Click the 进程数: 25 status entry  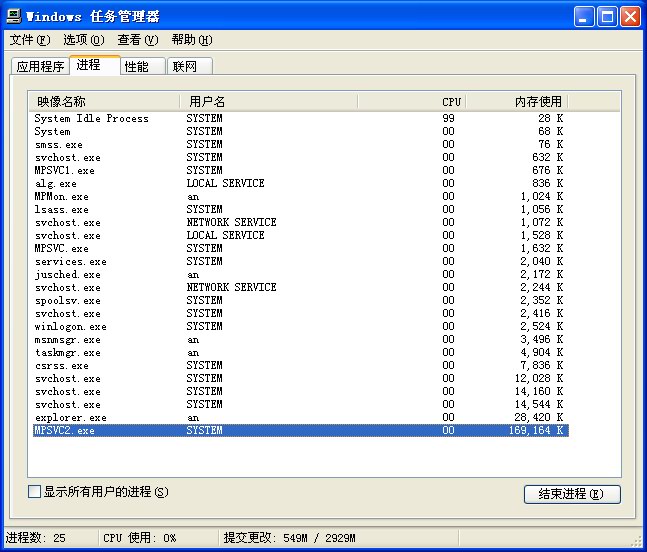35,538
